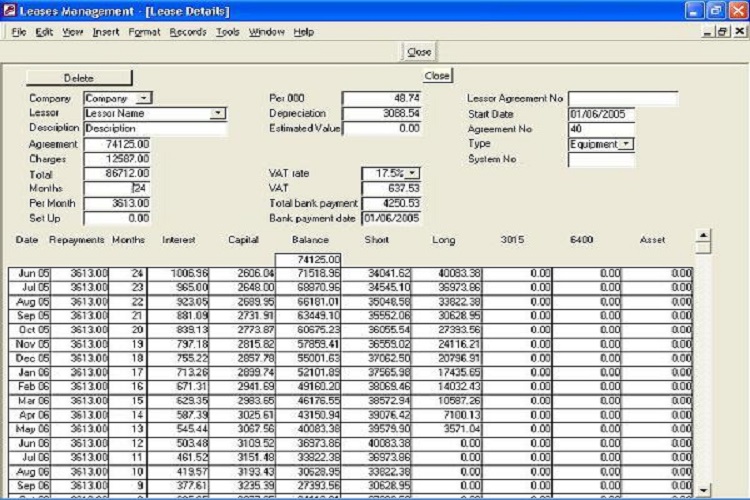Screen dimensions: 750x500
Task: Click the Leases Management app icon in the title bar
Action: pos(9,11)
